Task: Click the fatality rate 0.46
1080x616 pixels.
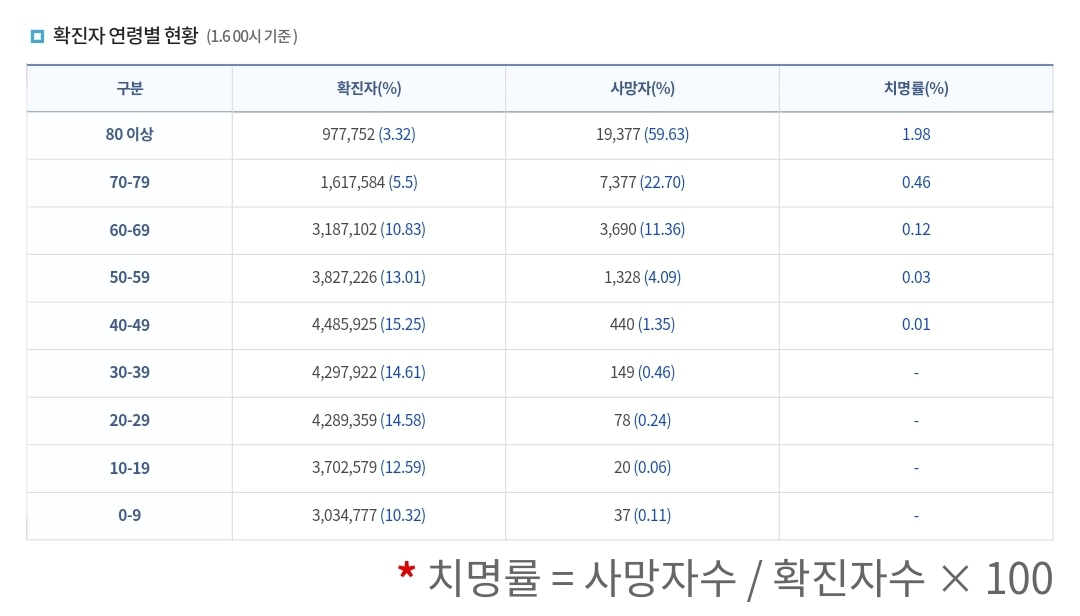Action: click(916, 183)
